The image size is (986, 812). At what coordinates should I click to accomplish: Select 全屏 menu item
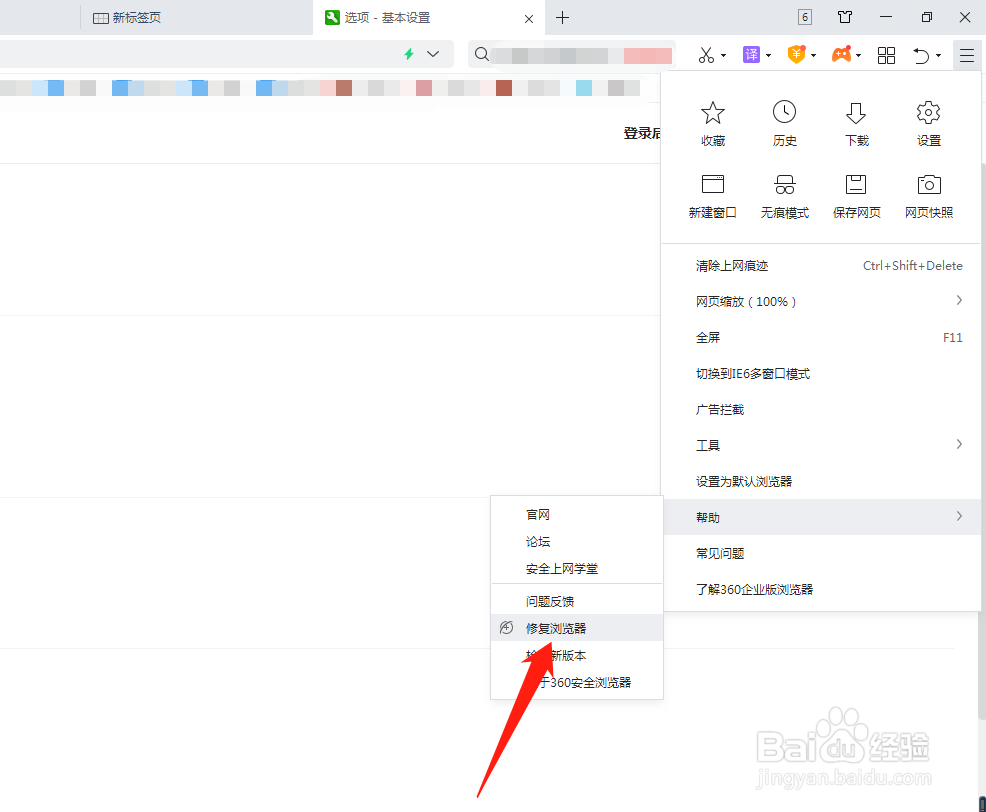click(822, 338)
